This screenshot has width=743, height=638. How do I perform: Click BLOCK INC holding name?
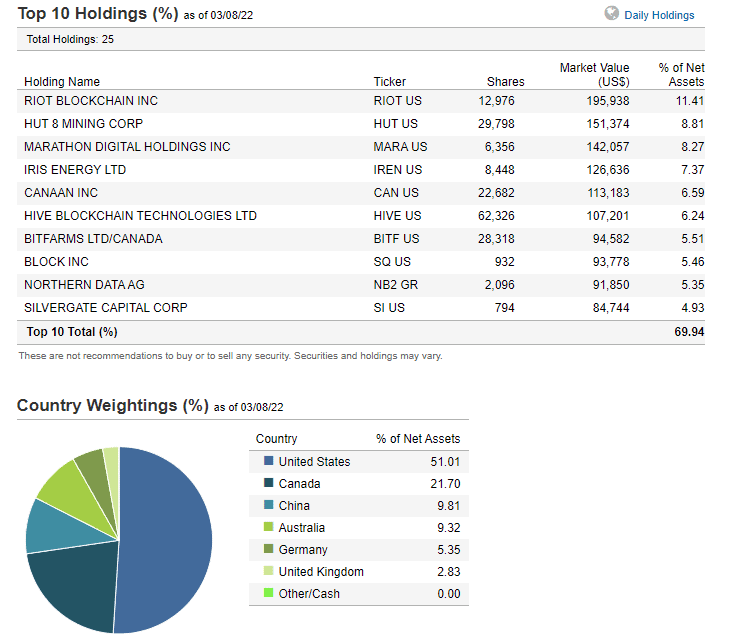[x=56, y=262]
